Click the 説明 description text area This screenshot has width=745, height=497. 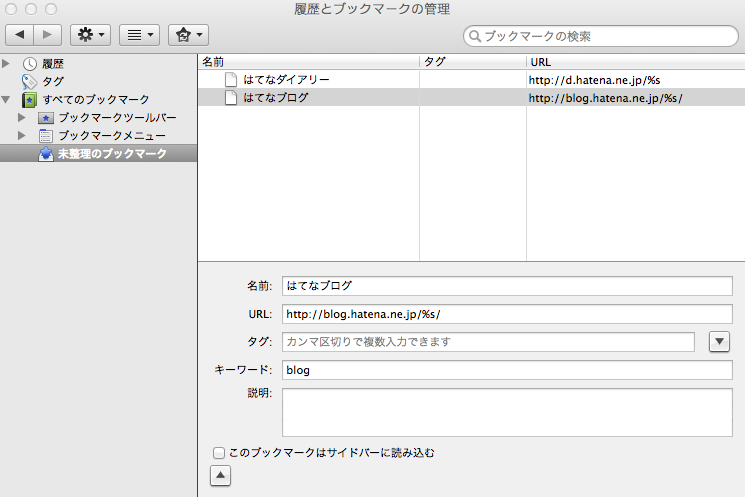click(507, 412)
